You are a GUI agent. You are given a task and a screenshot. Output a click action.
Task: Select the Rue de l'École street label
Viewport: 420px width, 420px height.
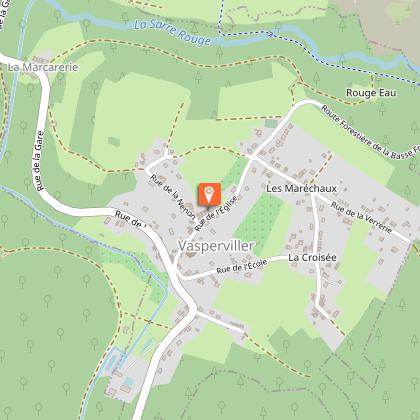pyautogui.click(x=242, y=266)
